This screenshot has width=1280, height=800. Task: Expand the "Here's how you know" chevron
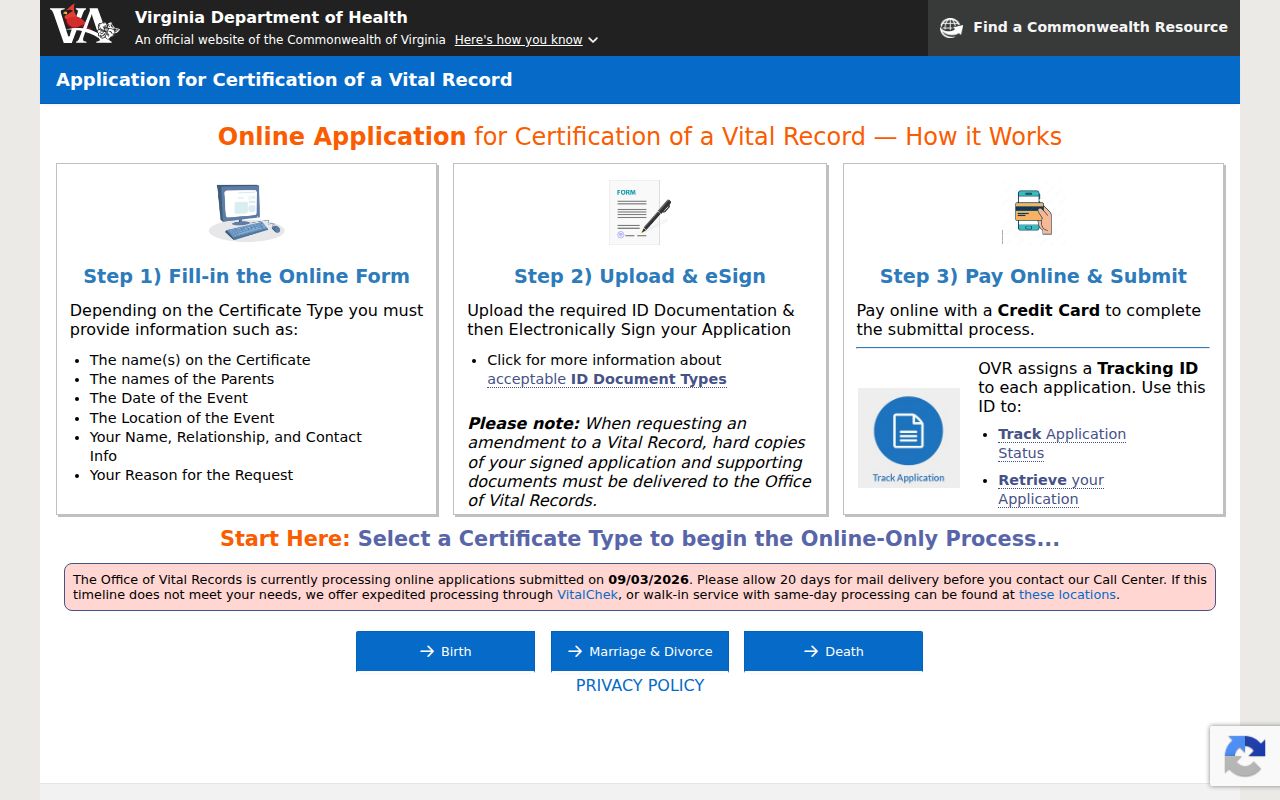pos(593,40)
